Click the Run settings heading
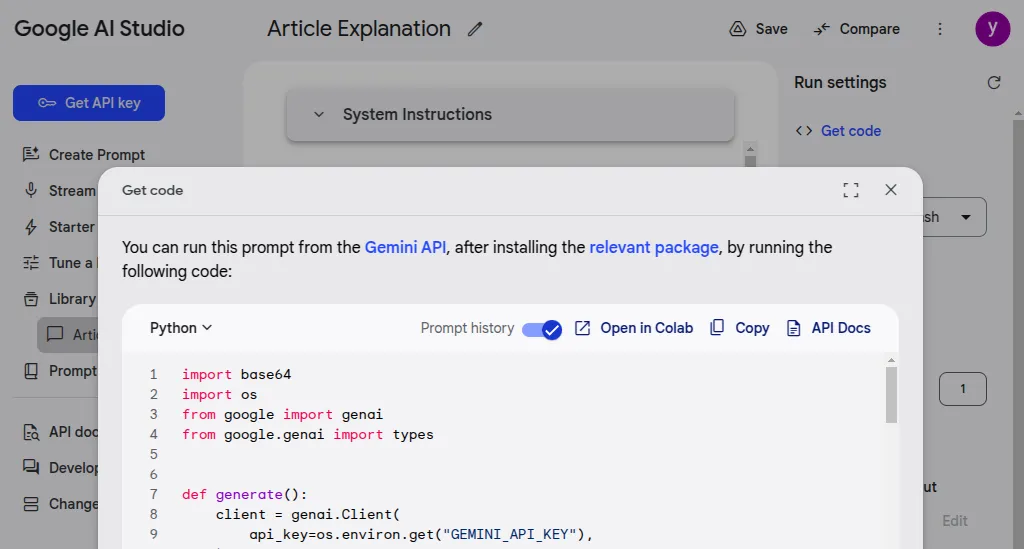This screenshot has height=549, width=1024. (840, 82)
